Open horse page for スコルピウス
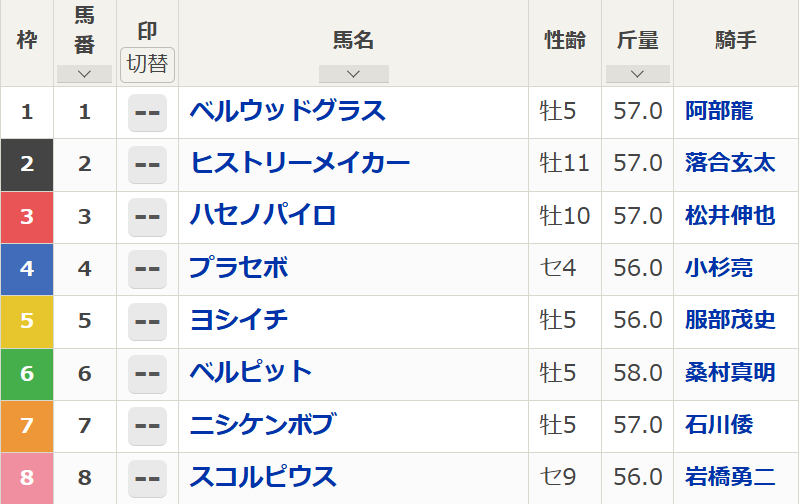The height and width of the screenshot is (504, 799). tap(263, 477)
